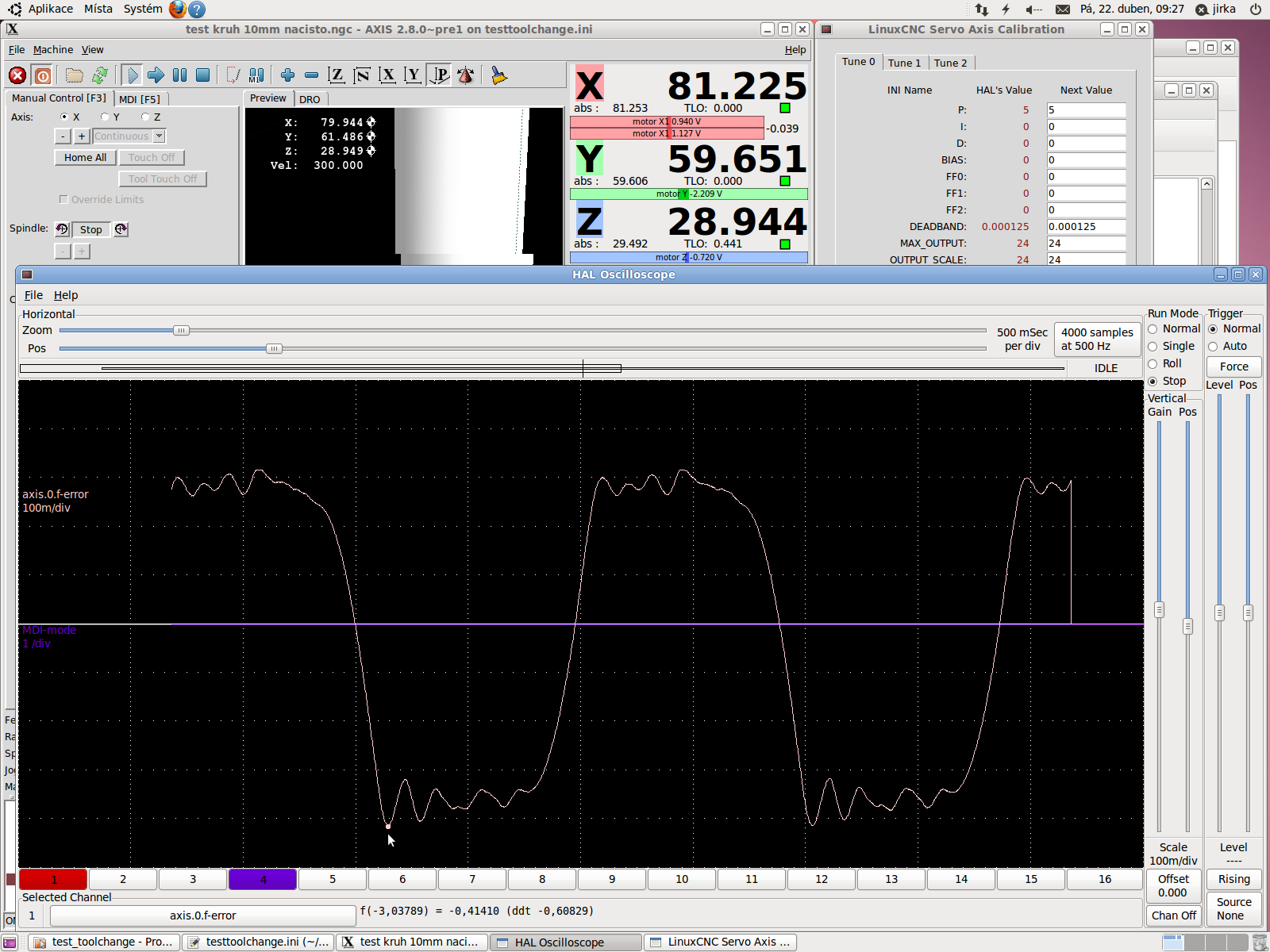Click the horizontal Zoom slider handle
1270x952 pixels.
click(181, 331)
